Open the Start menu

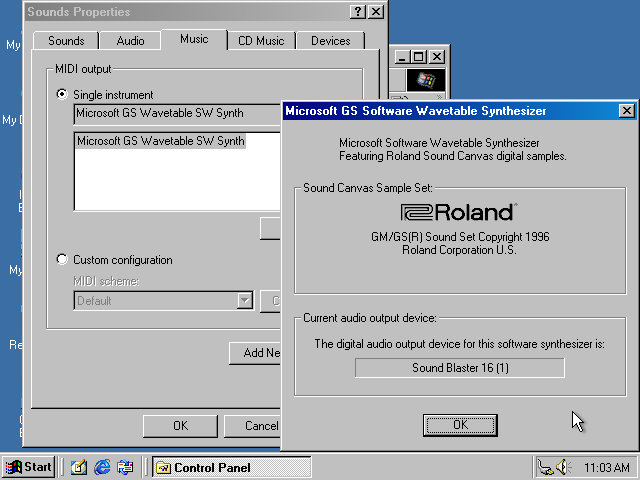pyautogui.click(x=29, y=467)
